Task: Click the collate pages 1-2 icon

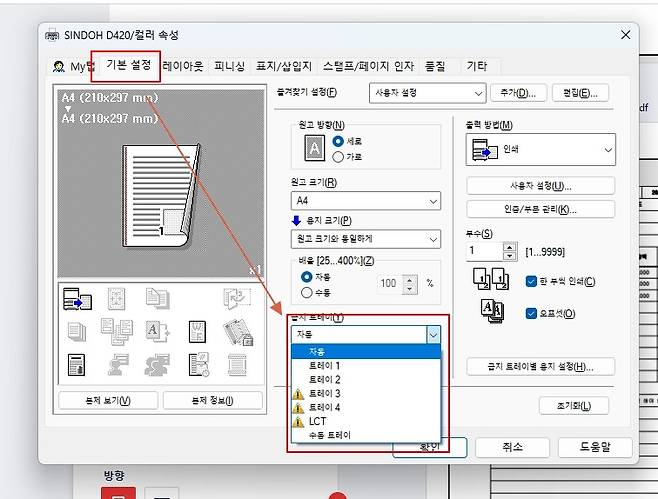Action: click(491, 279)
